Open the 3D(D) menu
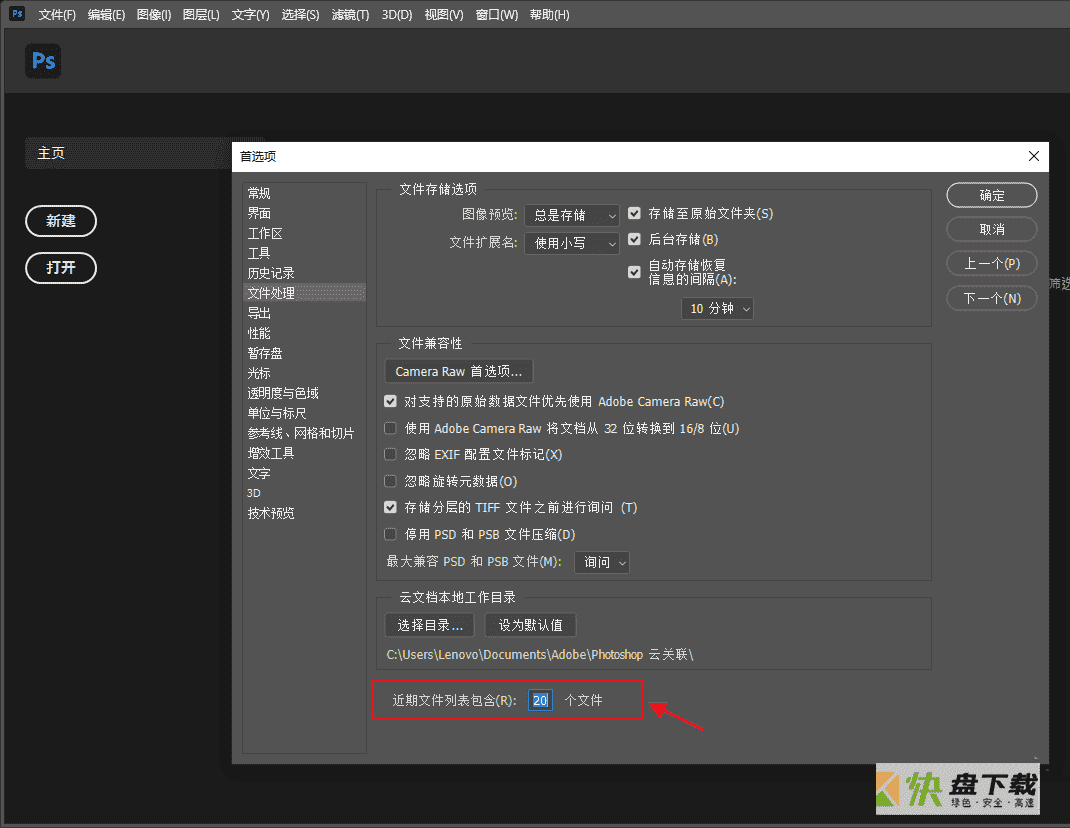 tap(396, 14)
